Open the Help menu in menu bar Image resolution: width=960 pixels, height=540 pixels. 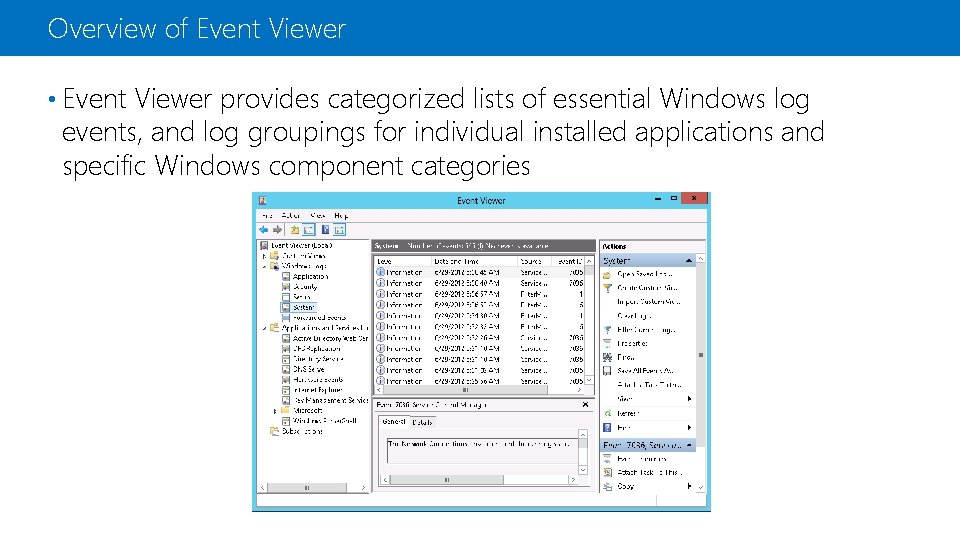coord(341,216)
